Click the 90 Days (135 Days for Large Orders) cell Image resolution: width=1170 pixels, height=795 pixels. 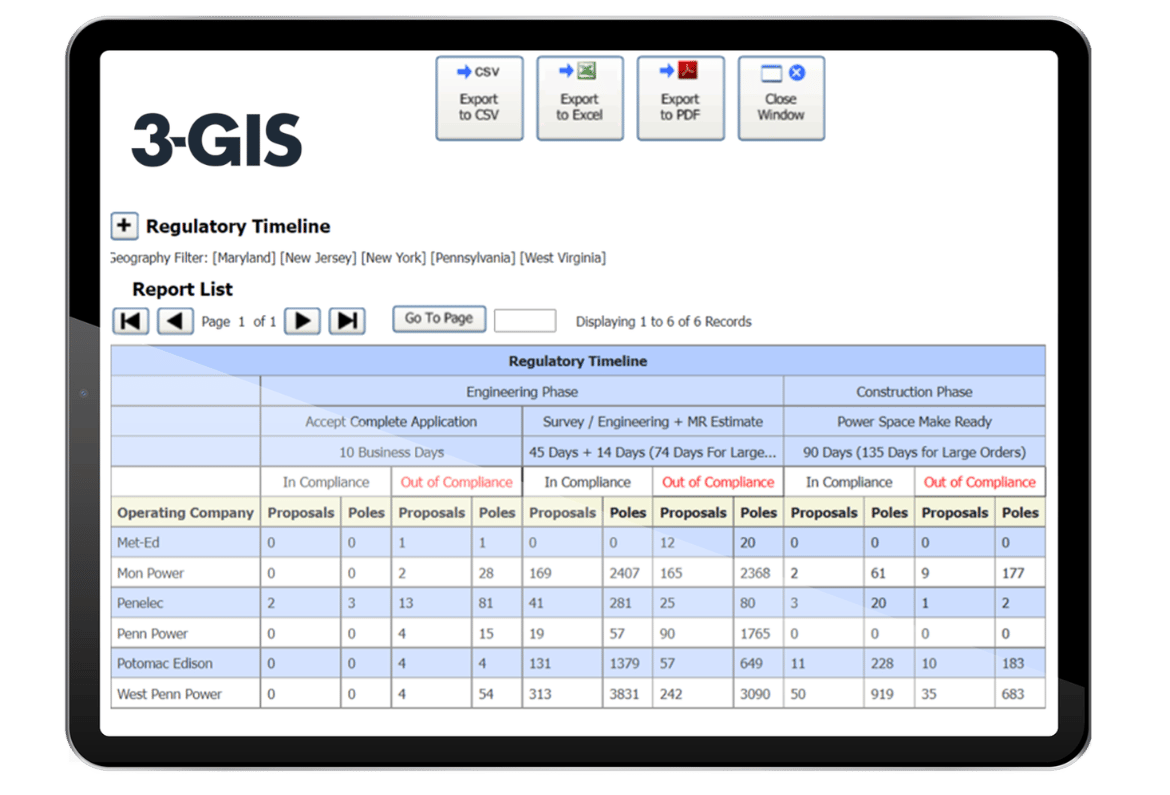click(914, 452)
